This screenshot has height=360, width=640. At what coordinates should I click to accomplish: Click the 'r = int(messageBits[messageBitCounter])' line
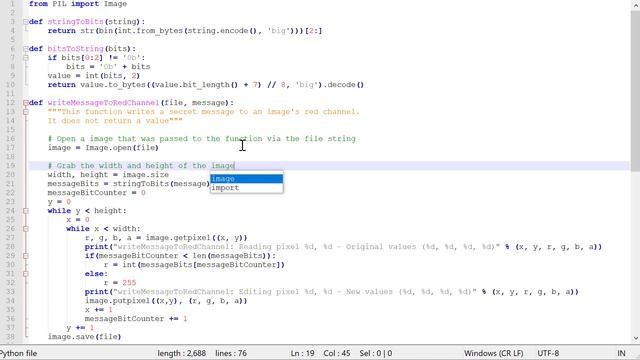194,264
